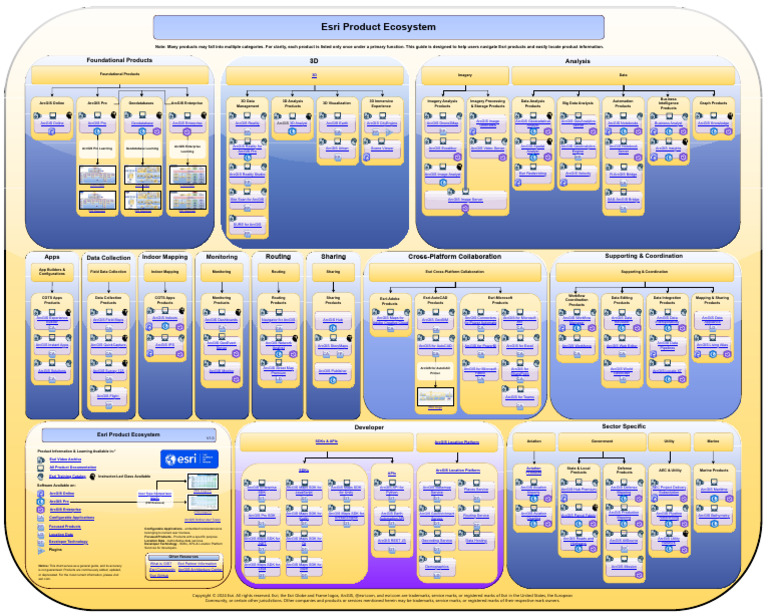This screenshot has height=616, width=768.
Task: Click the training head icon on ArcGIS 3D Analyst card
Action: coord(309,116)
